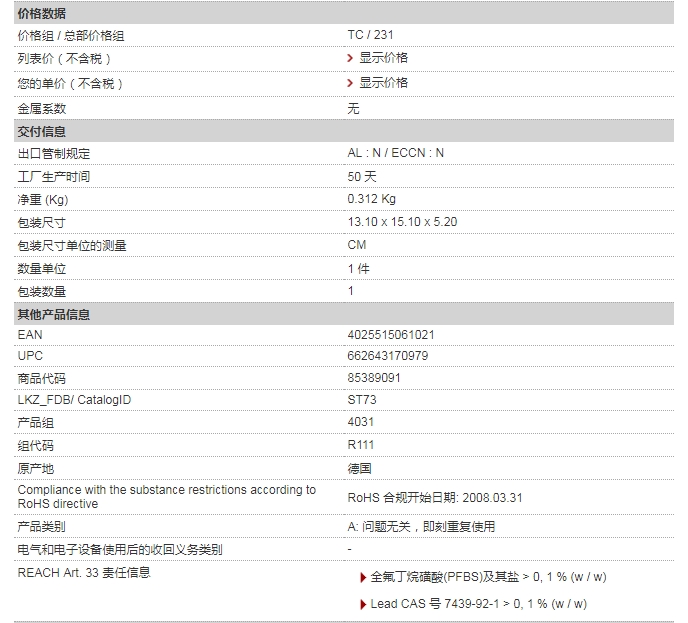Click the export control value AL : N / ECCN : N
688x623 pixels.
396,153
